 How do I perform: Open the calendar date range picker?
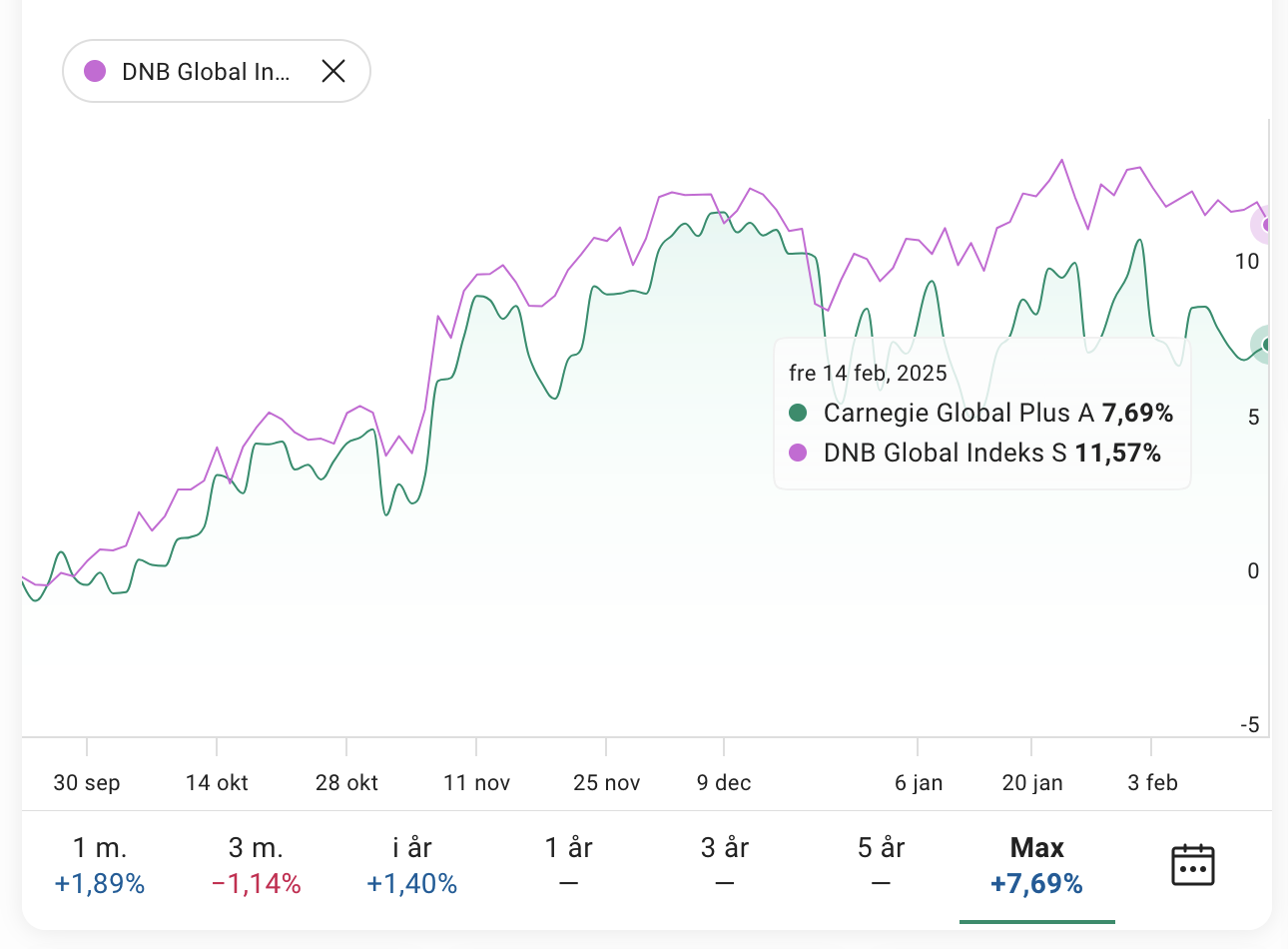1192,865
